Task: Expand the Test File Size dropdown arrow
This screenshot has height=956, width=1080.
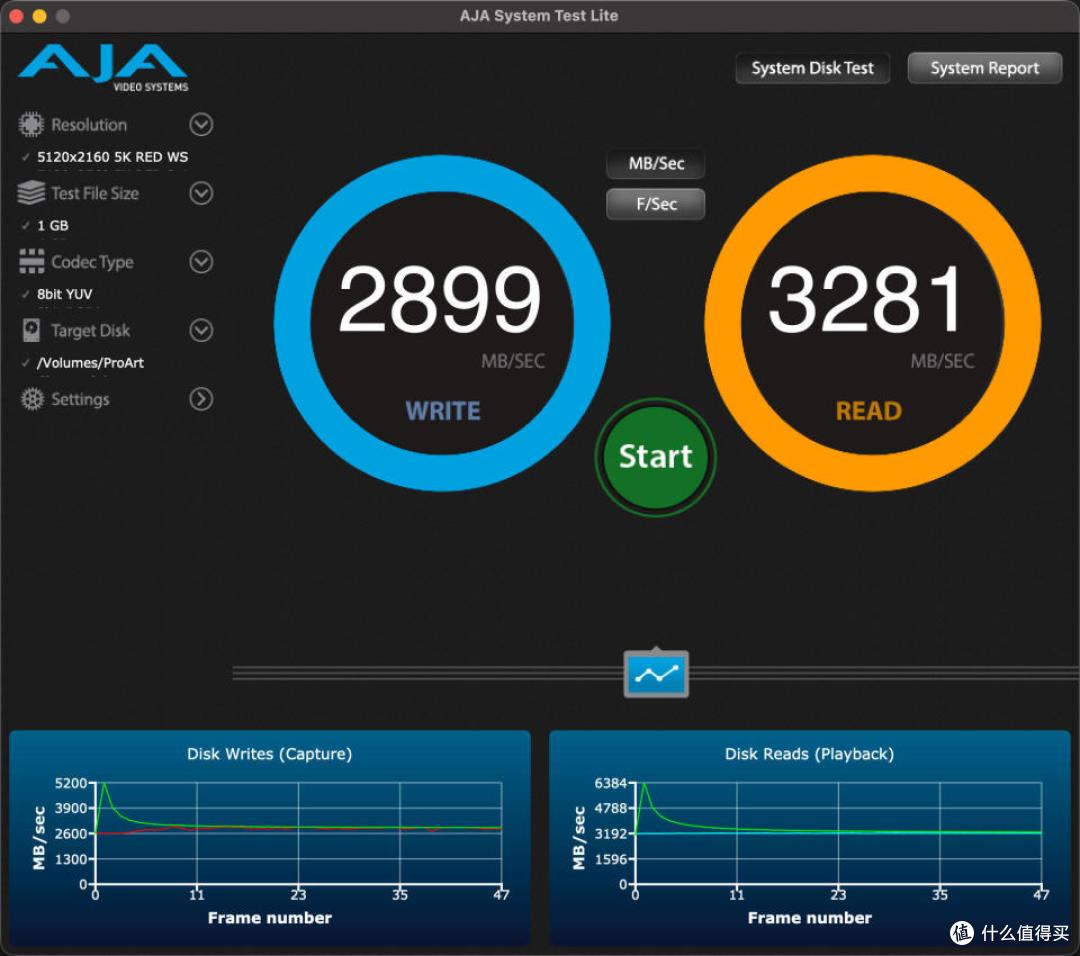Action: click(201, 193)
